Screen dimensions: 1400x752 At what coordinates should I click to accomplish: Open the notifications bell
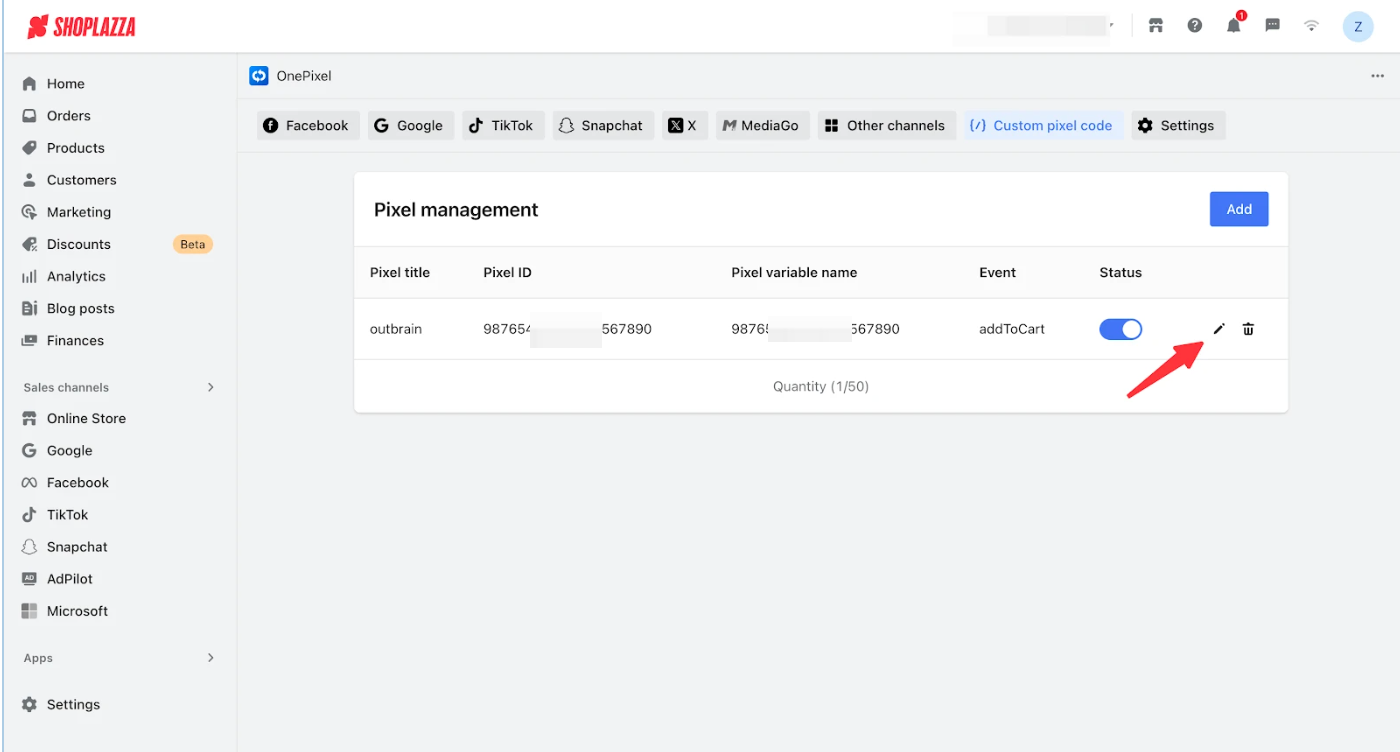click(1233, 26)
